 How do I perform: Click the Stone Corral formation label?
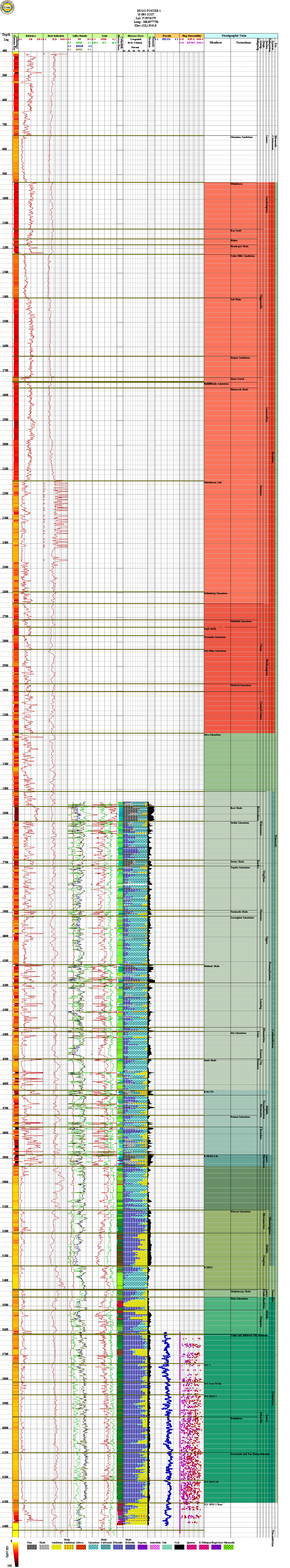pyautogui.click(x=237, y=379)
